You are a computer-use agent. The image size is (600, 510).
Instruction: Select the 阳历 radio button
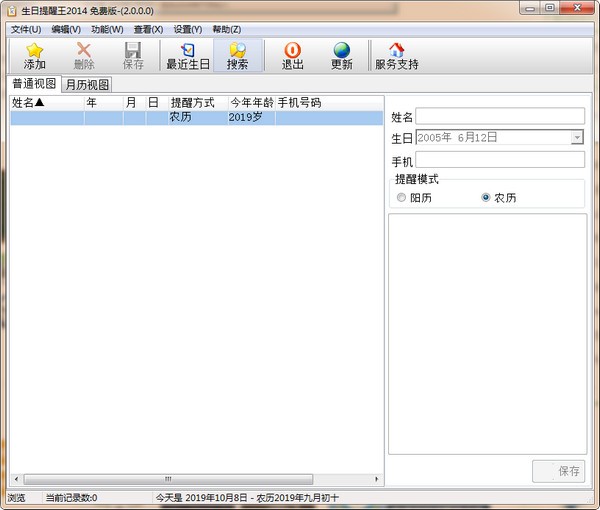pyautogui.click(x=401, y=197)
